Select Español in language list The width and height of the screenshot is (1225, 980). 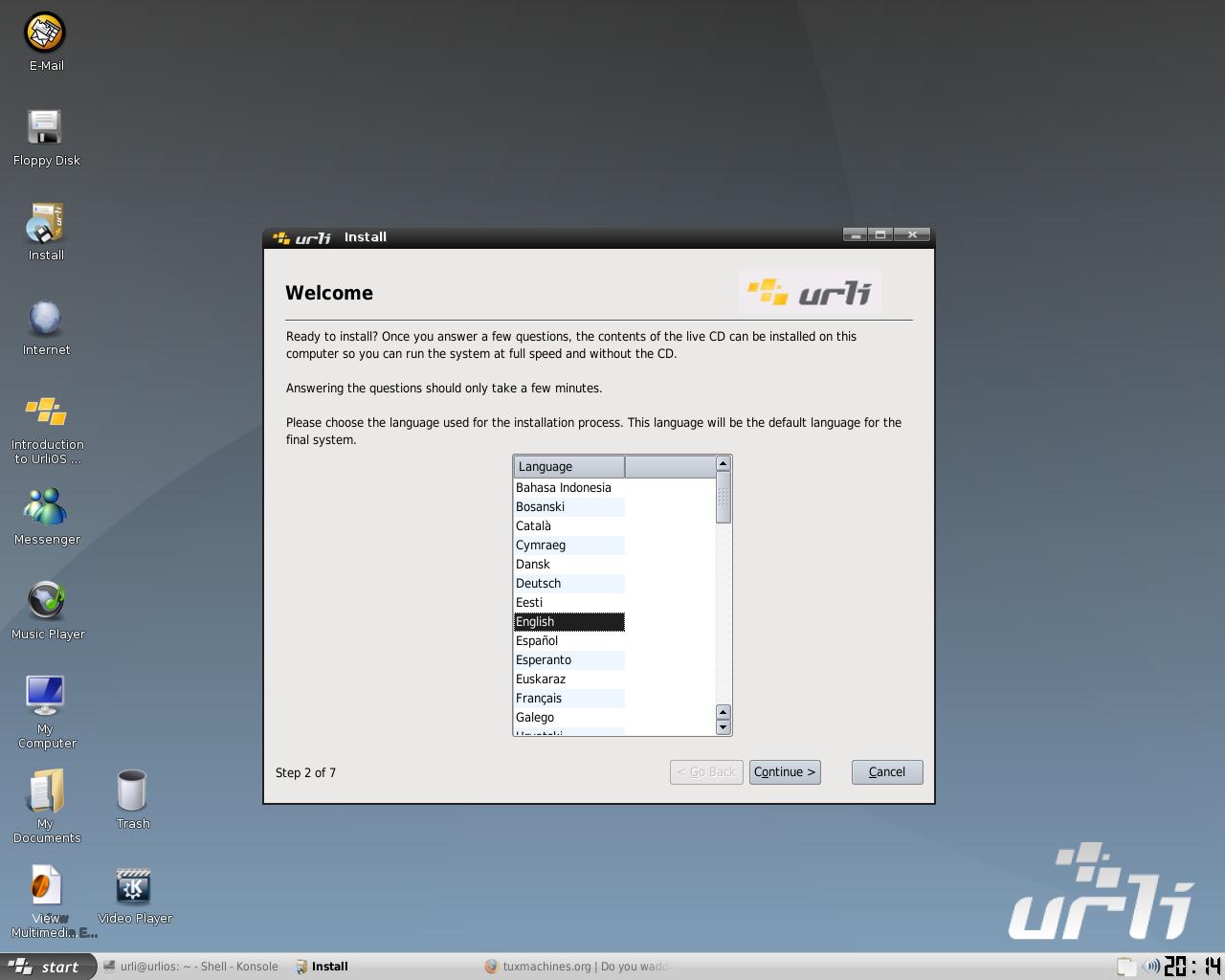tap(568, 641)
